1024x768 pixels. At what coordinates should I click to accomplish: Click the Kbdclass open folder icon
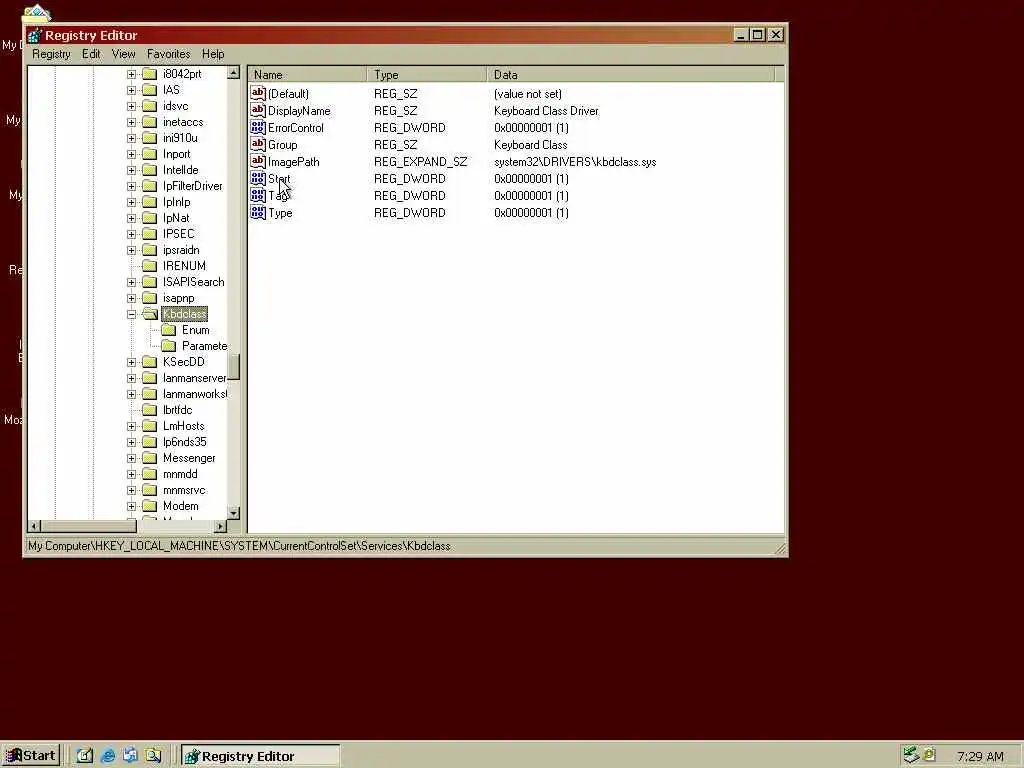[x=150, y=314]
